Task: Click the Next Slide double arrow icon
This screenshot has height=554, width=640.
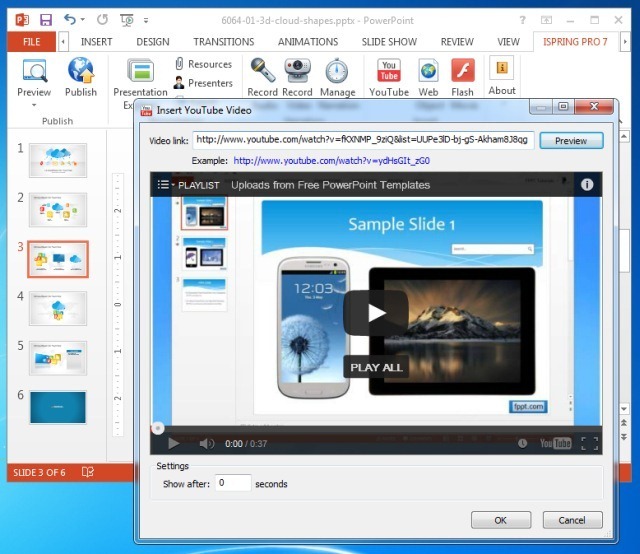Action: coord(624,436)
